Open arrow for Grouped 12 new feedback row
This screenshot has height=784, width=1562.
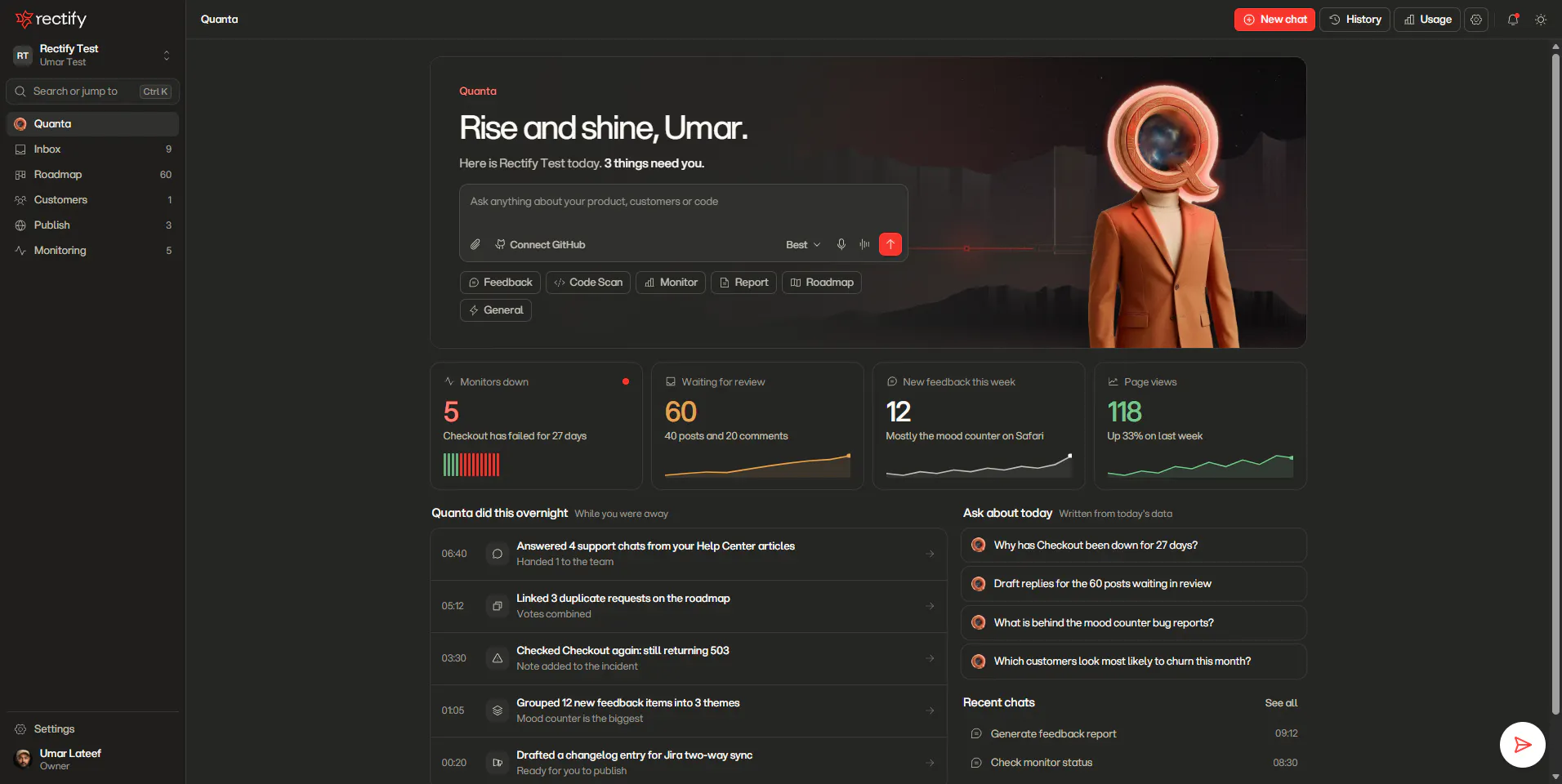pos(930,710)
